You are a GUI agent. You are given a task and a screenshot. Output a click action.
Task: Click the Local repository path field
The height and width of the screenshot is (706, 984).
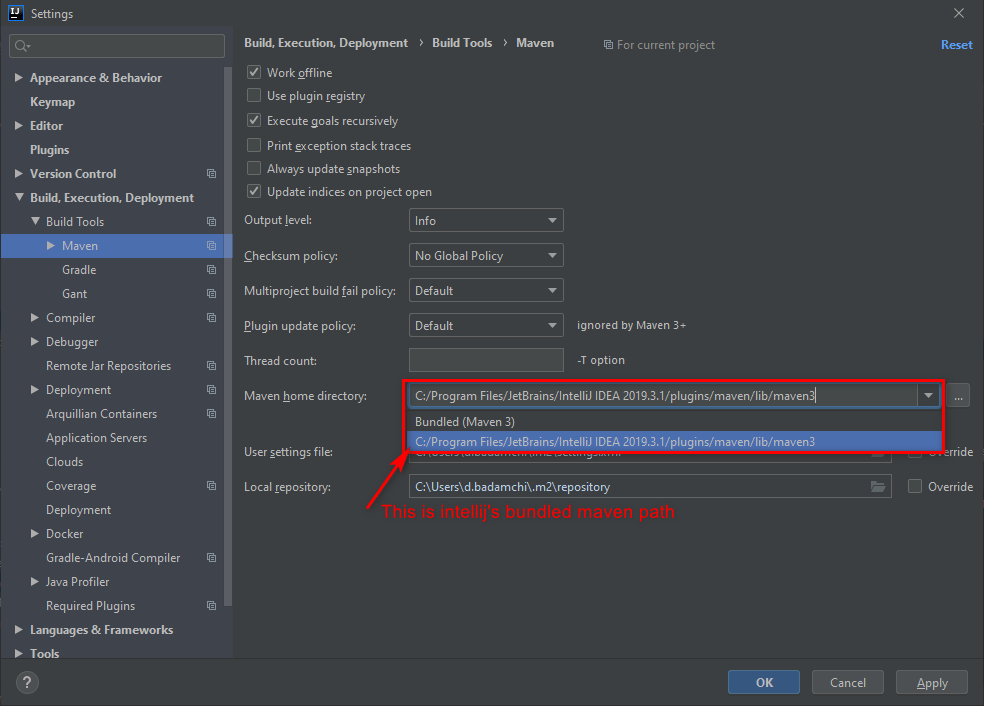point(650,486)
